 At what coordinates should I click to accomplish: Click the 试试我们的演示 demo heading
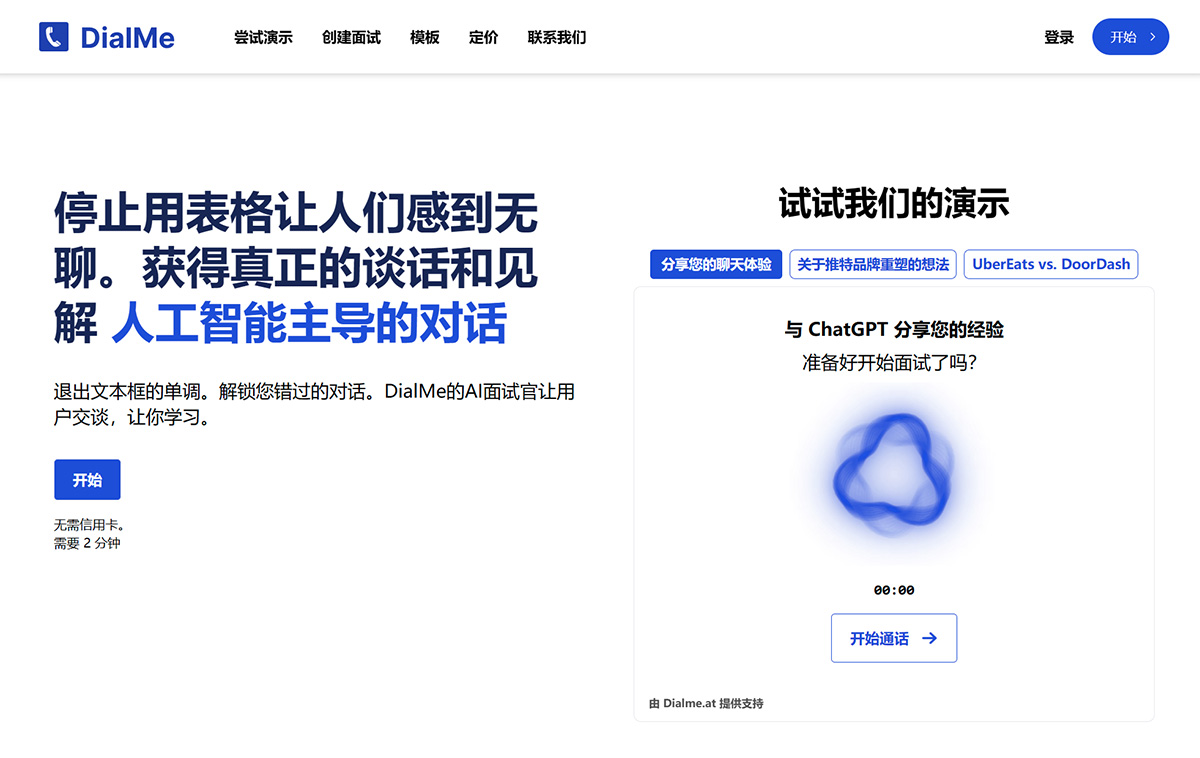893,203
